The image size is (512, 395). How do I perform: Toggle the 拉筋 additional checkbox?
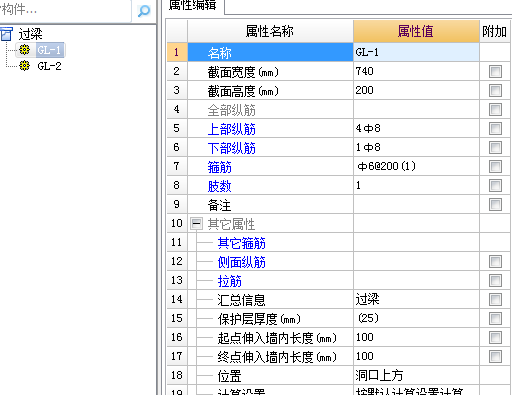pyautogui.click(x=495, y=280)
